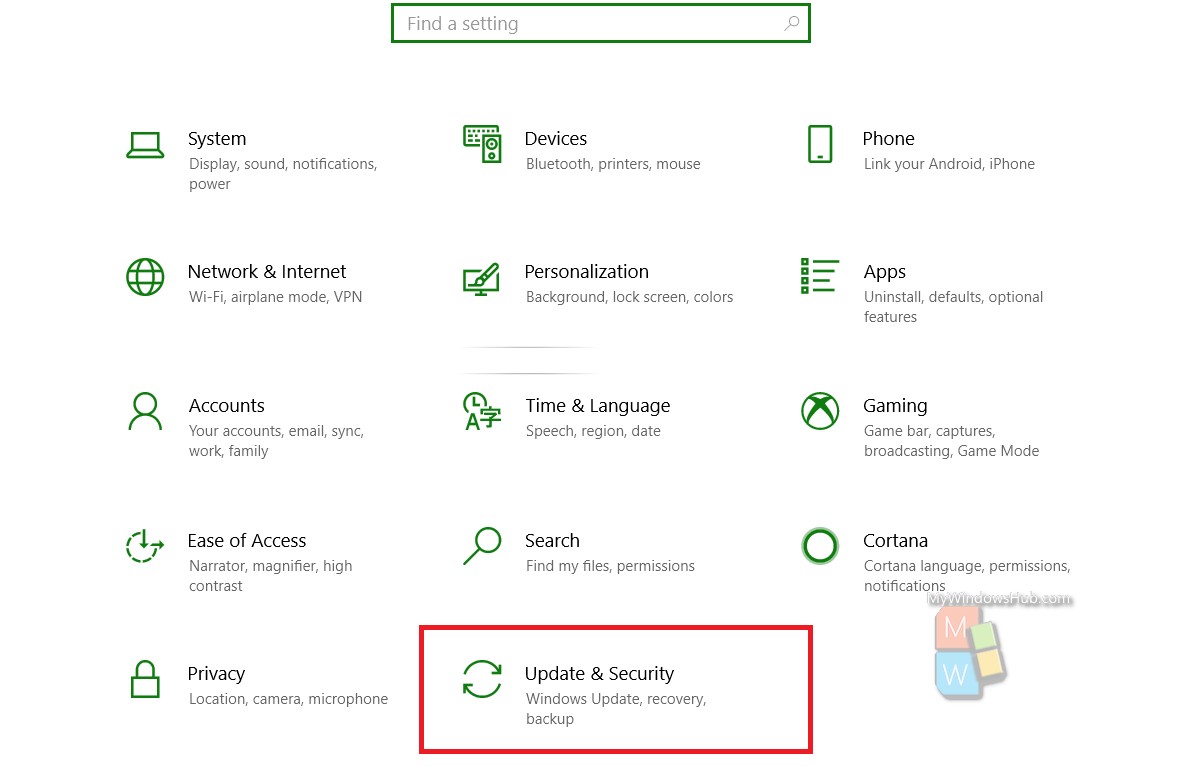Open Time & Language title

tap(598, 407)
